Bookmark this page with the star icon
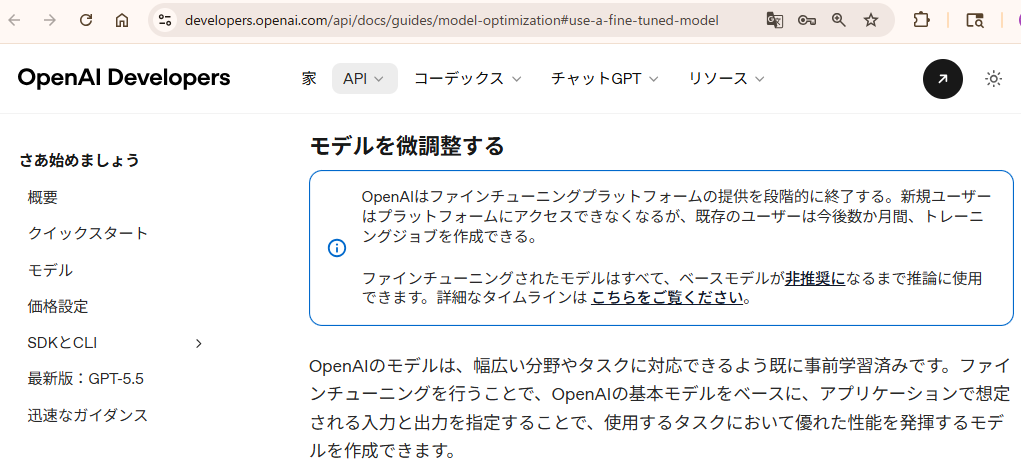 pyautogui.click(x=871, y=20)
